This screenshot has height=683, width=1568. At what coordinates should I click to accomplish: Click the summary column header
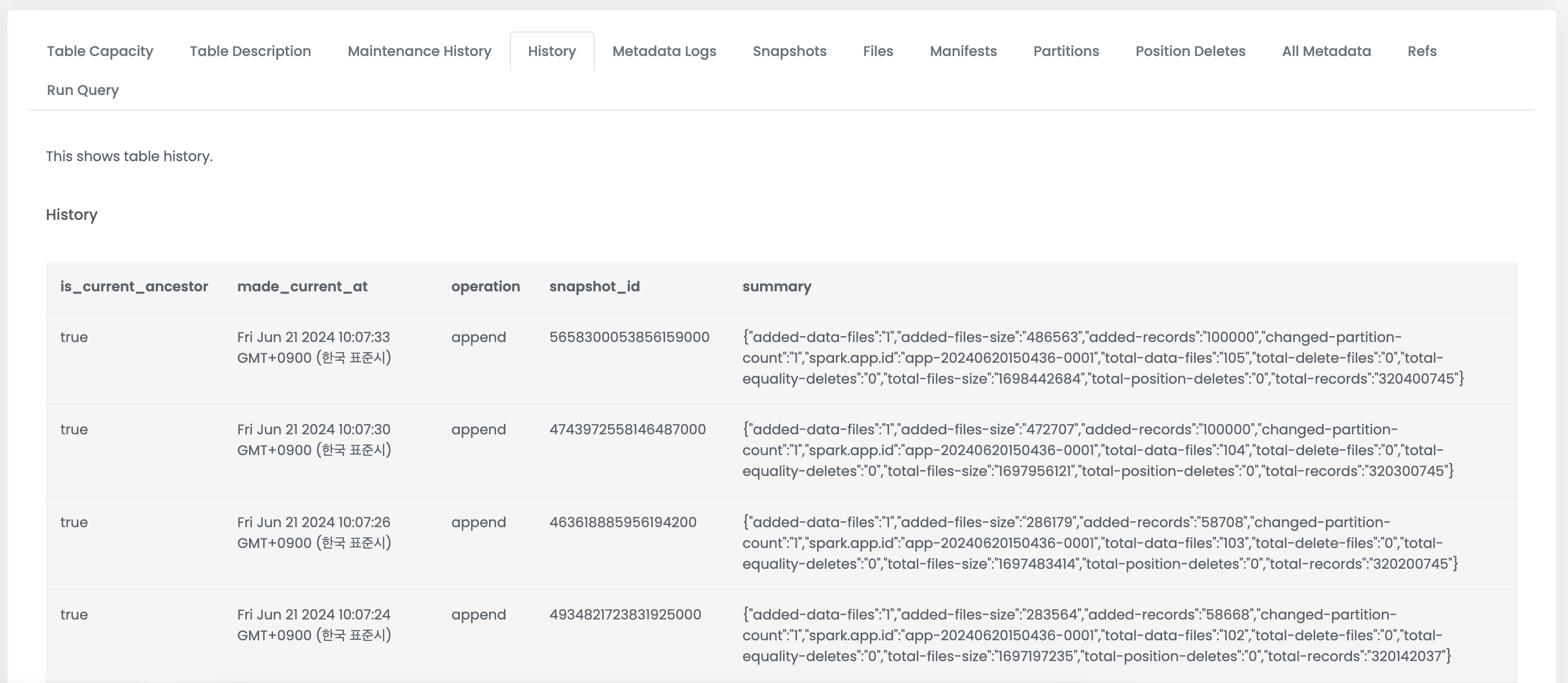tap(777, 287)
